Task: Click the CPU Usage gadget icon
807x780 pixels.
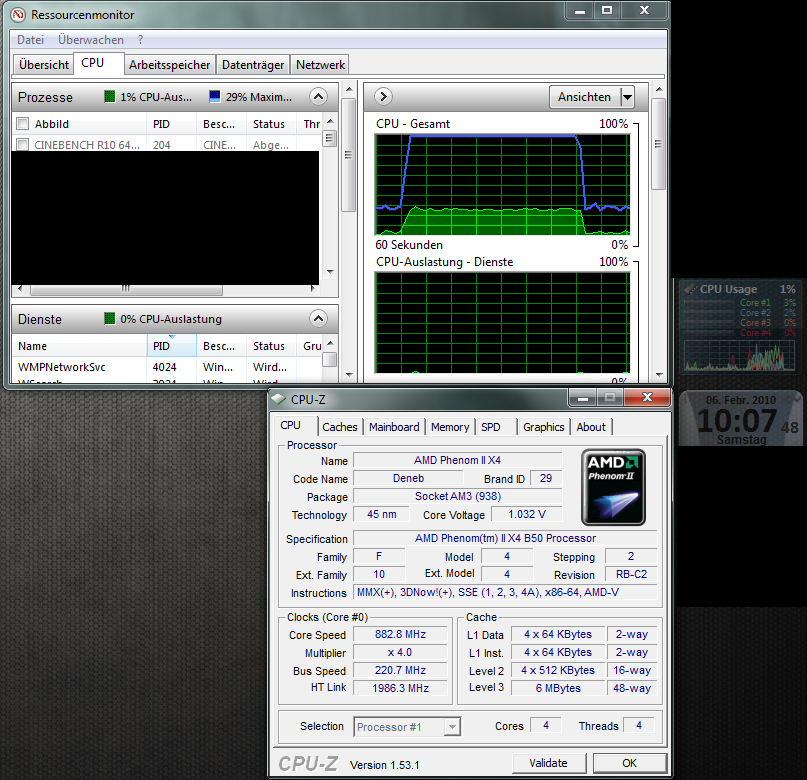Action: [691, 289]
